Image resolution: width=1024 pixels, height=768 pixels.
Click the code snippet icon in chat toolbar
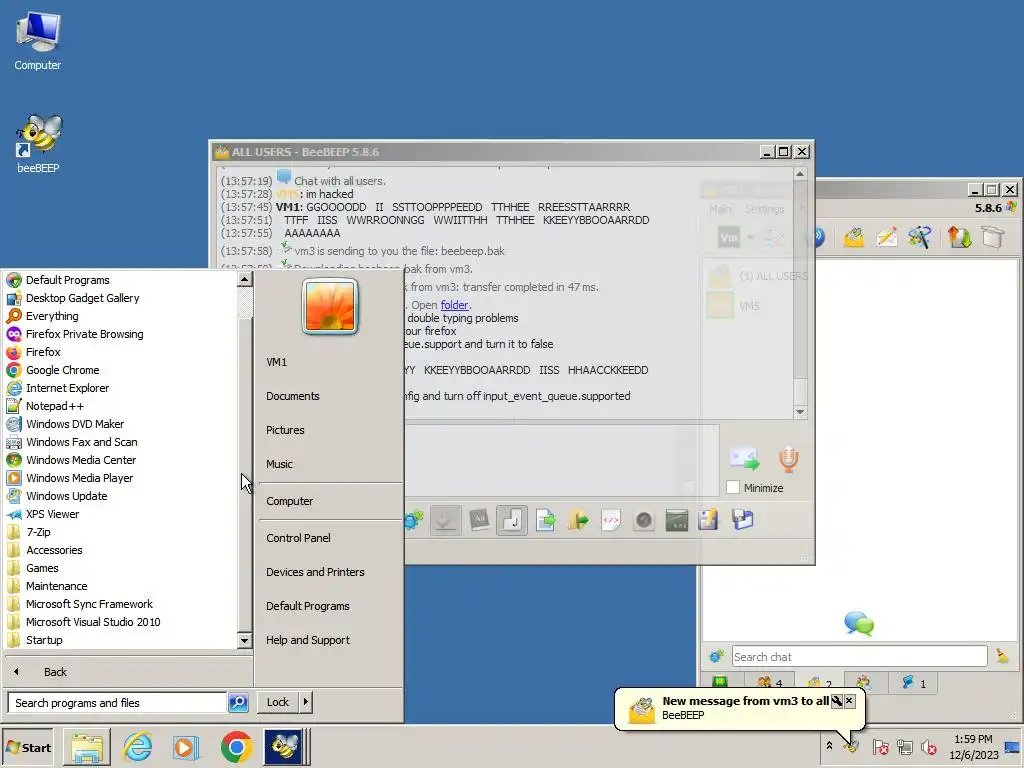pos(611,520)
